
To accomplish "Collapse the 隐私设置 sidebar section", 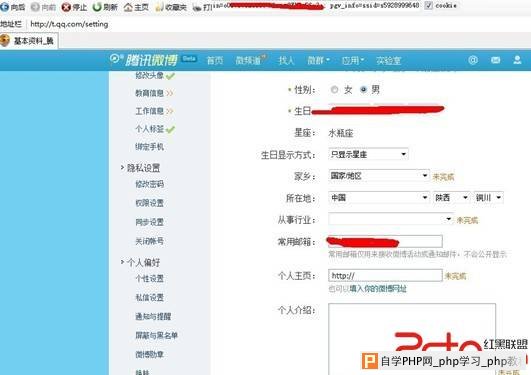I will 140,168.
